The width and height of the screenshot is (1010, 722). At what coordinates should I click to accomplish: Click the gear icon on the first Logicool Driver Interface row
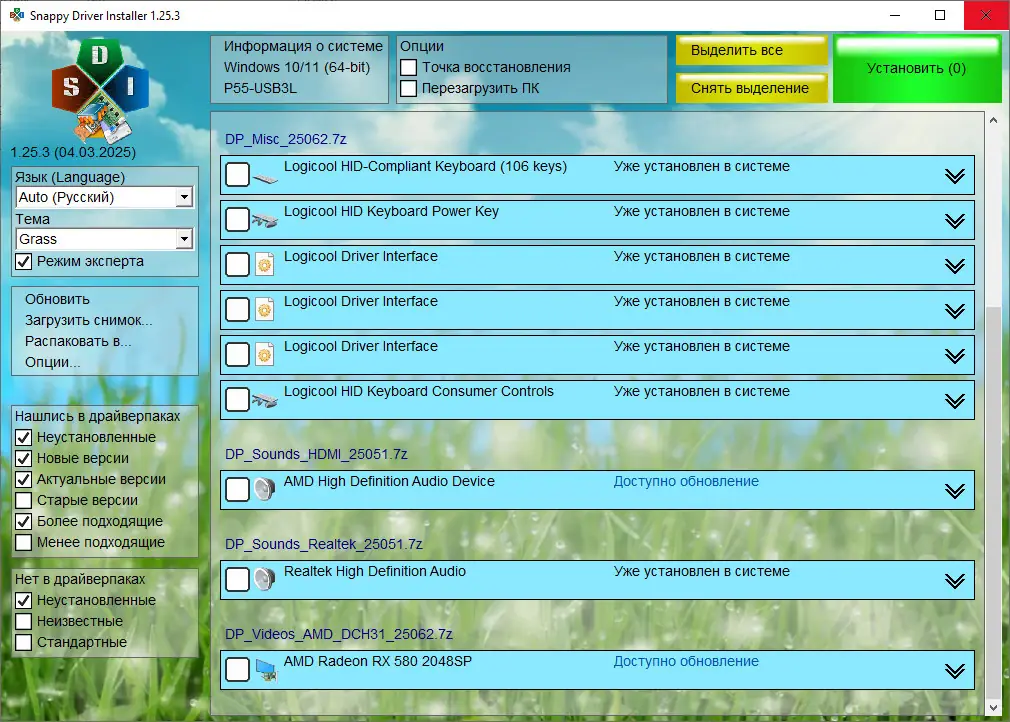click(x=264, y=264)
